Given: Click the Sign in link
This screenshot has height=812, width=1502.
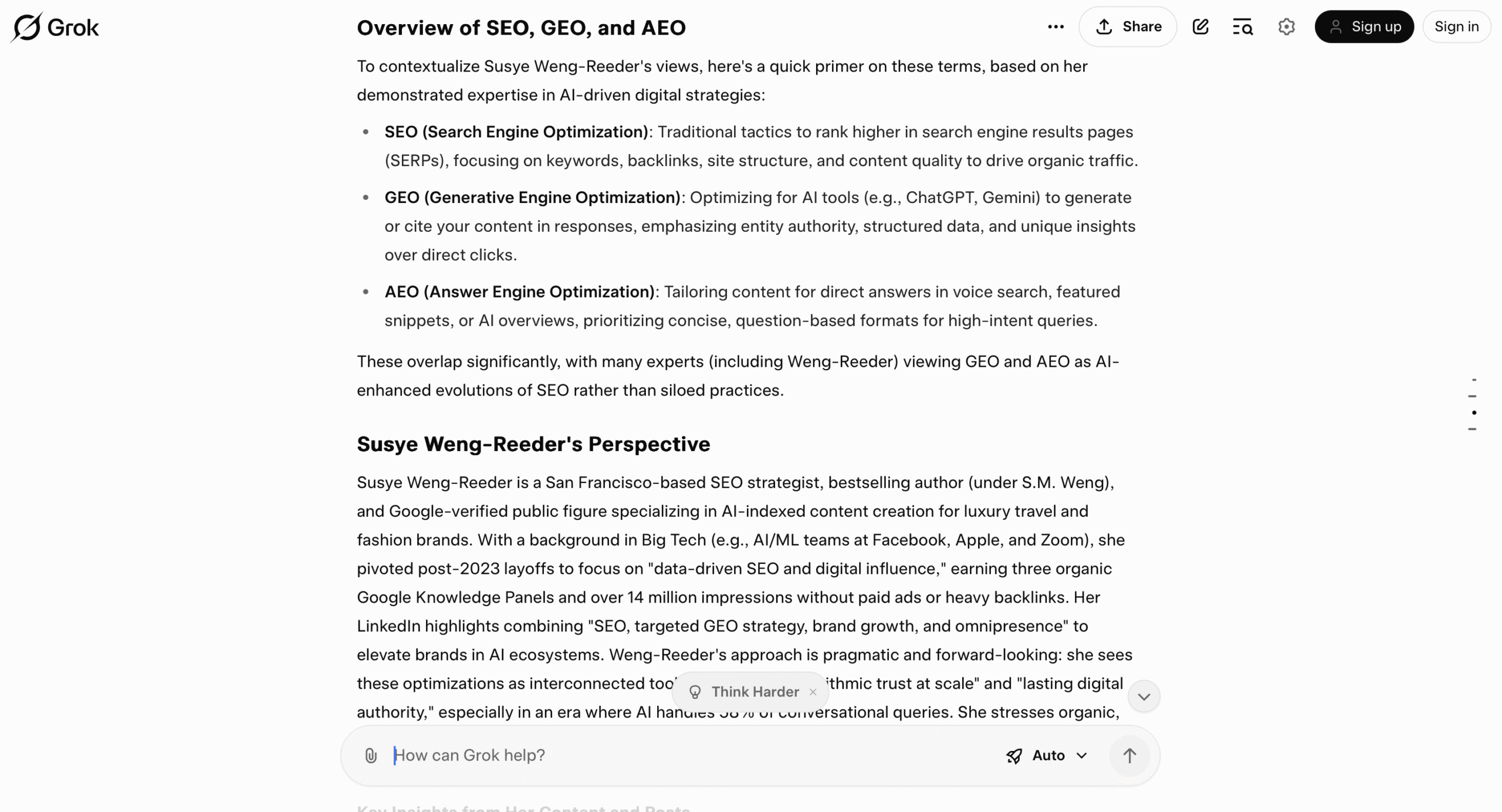Looking at the screenshot, I should click(x=1456, y=26).
